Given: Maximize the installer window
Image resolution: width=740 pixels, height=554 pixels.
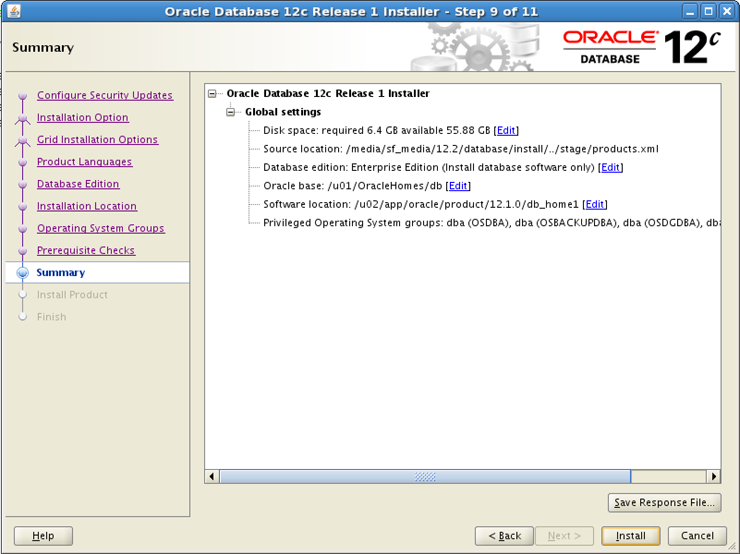Looking at the screenshot, I should 708,11.
